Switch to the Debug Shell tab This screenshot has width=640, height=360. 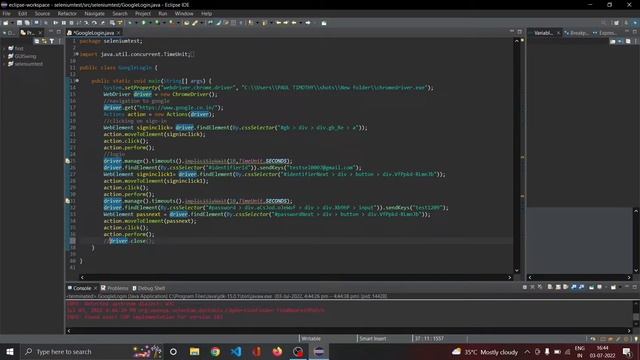149,288
